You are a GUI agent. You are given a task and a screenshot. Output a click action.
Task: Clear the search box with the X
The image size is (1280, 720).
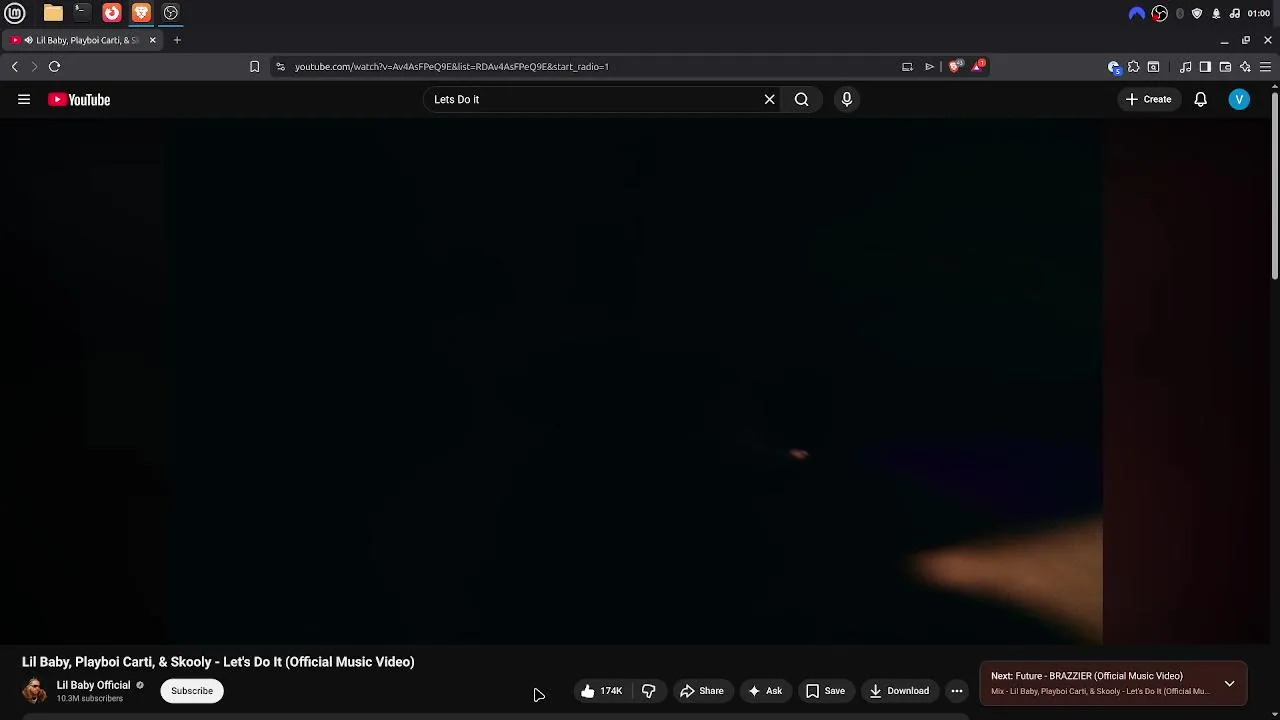coord(769,99)
